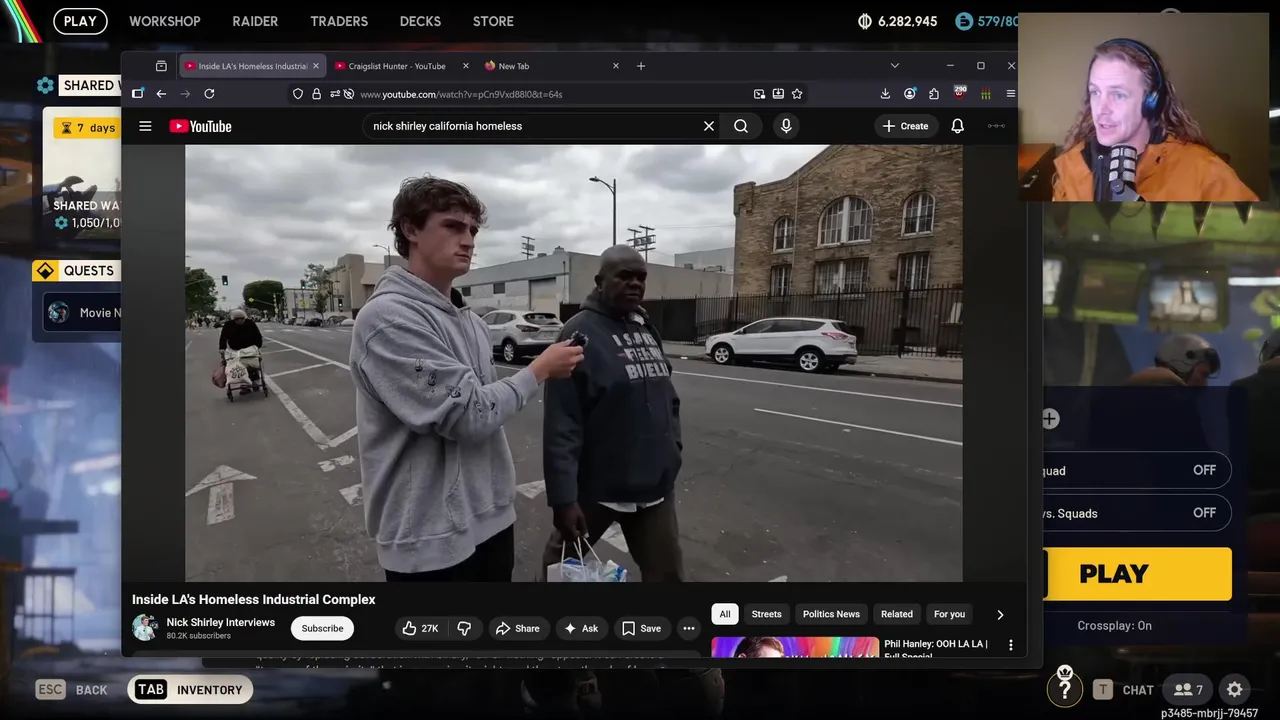Image resolution: width=1280 pixels, height=720 pixels.
Task: Toggle the vs. Squads OFF switch
Action: pos(1204,513)
